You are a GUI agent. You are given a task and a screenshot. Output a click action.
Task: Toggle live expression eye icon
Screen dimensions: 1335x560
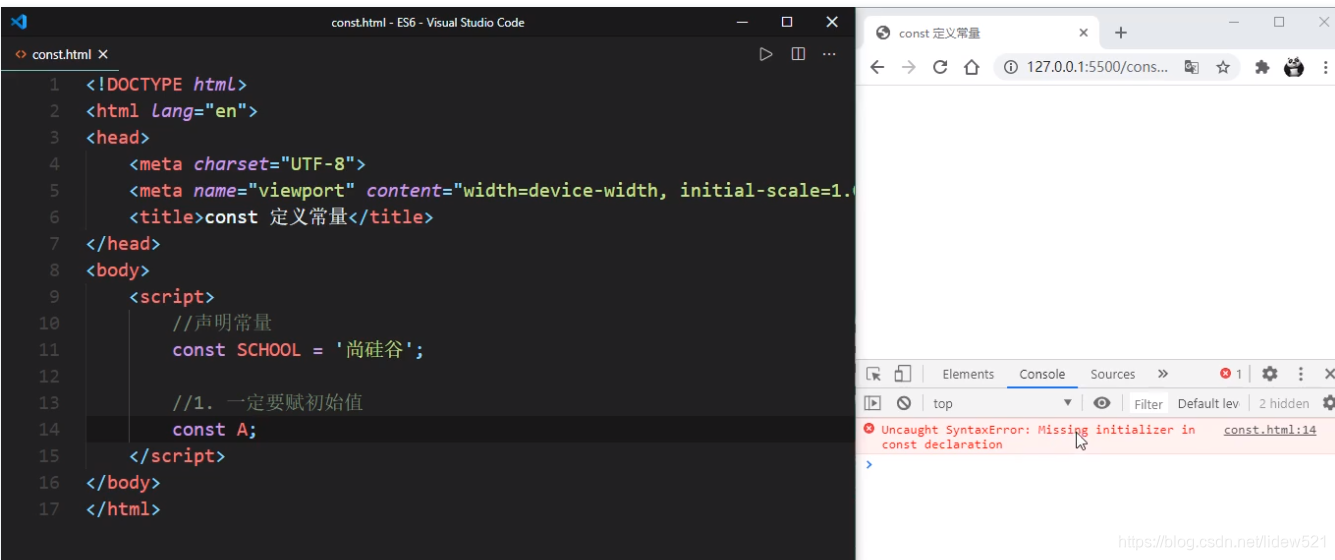pos(1102,403)
